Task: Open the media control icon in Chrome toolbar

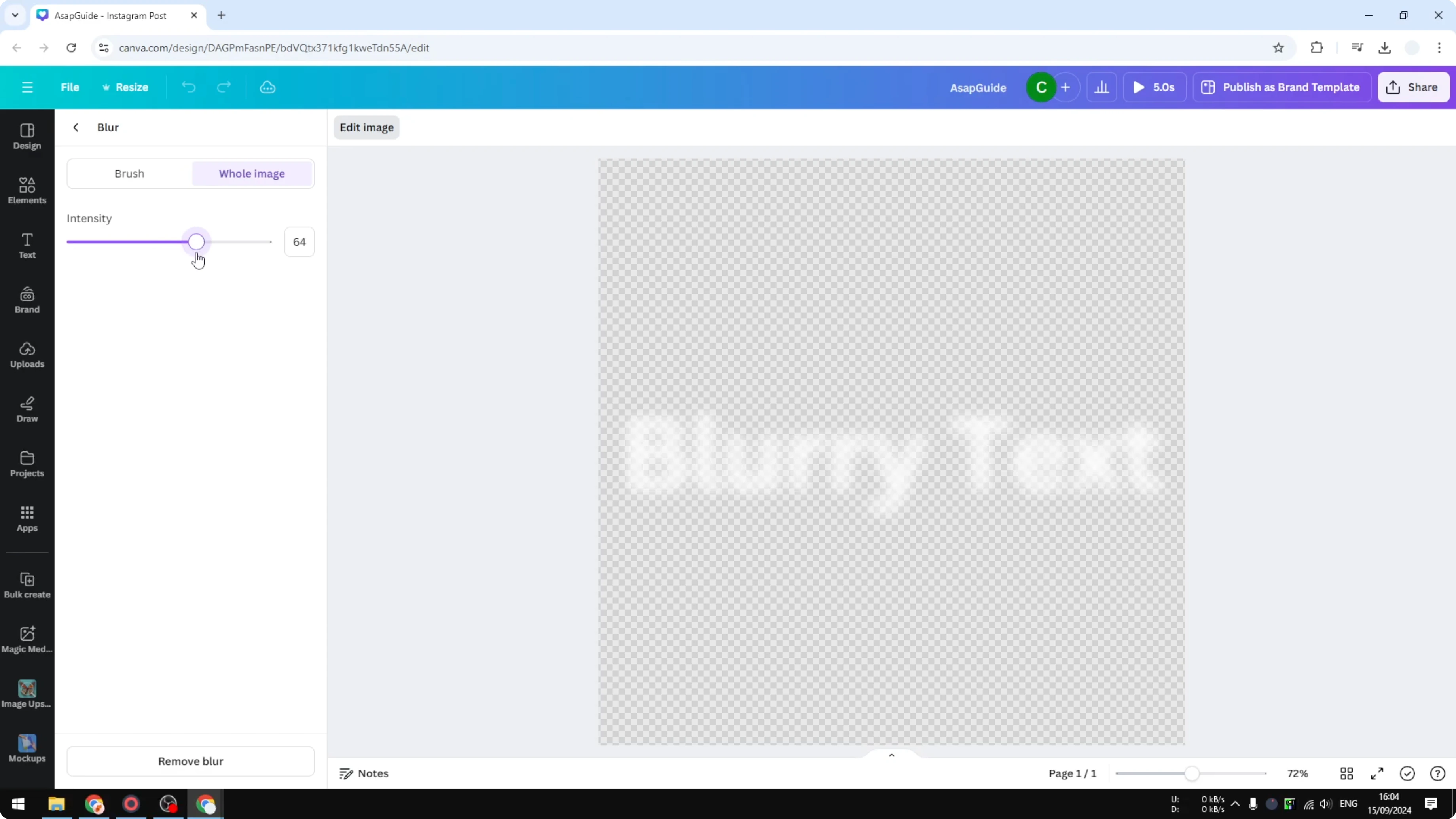Action: (x=1357, y=48)
